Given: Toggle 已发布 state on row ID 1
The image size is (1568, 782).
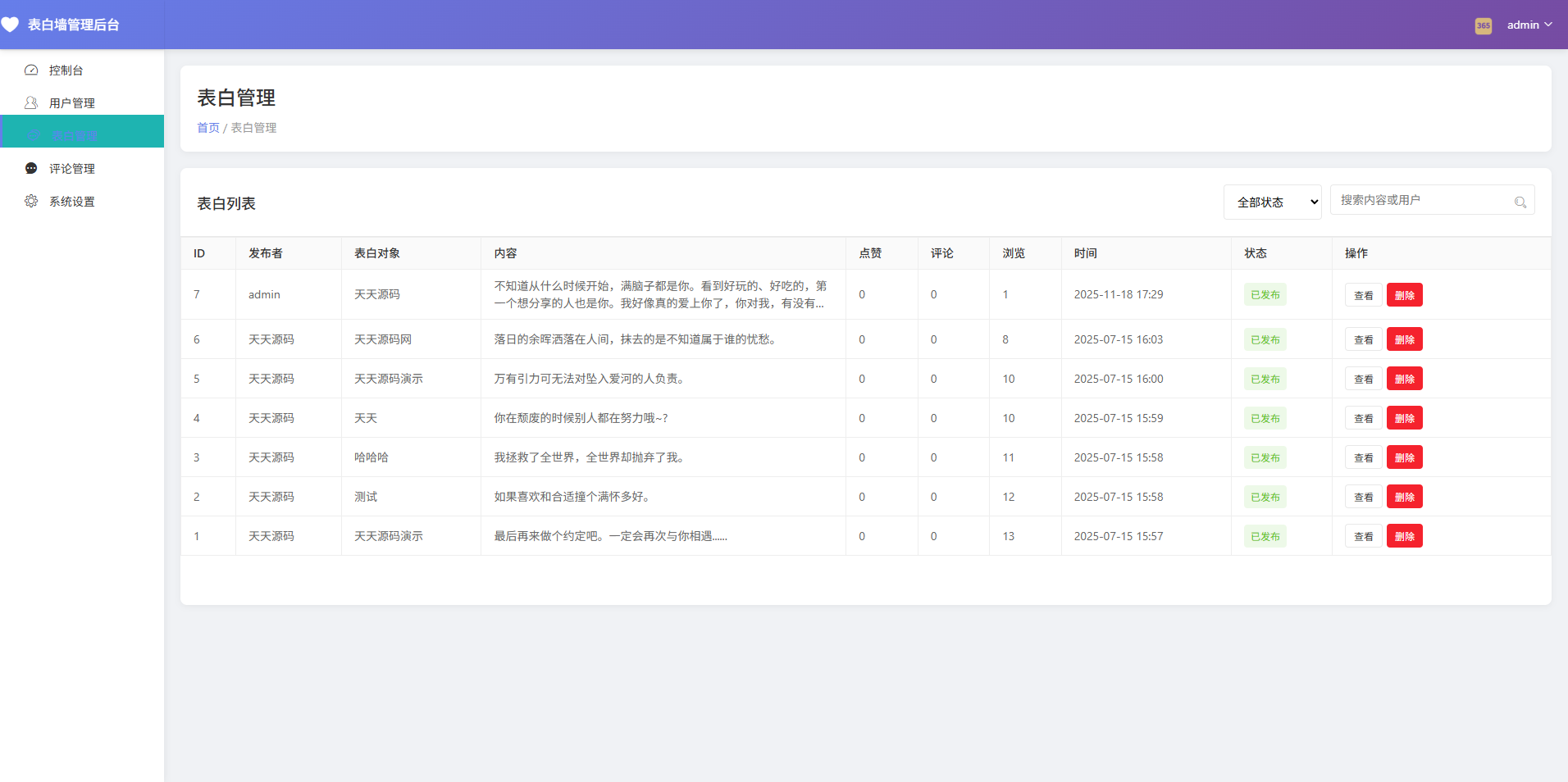Looking at the screenshot, I should (x=1265, y=536).
